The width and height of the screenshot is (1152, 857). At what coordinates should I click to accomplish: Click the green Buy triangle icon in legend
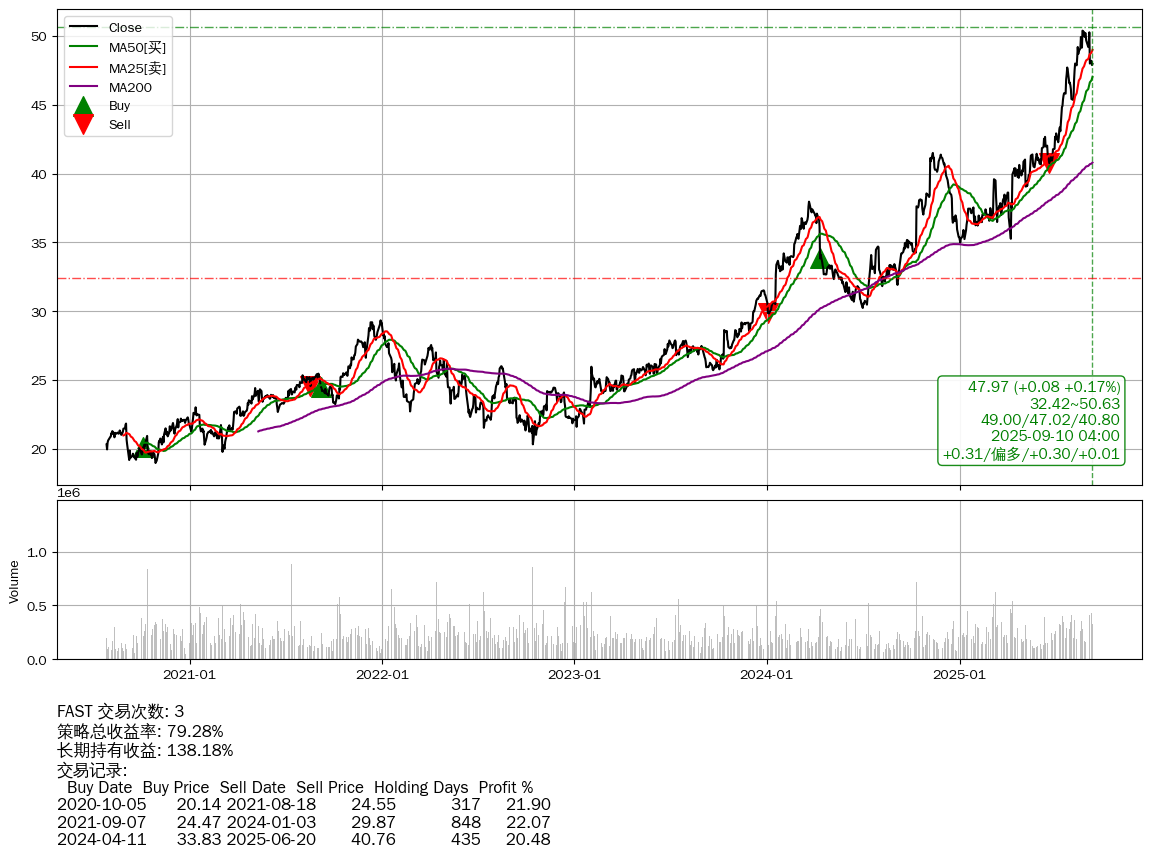click(x=84, y=106)
